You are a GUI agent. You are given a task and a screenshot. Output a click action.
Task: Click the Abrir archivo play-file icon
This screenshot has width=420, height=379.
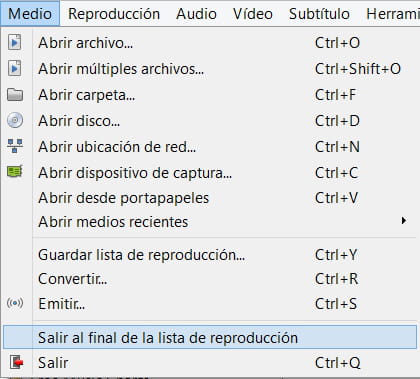pos(14,43)
